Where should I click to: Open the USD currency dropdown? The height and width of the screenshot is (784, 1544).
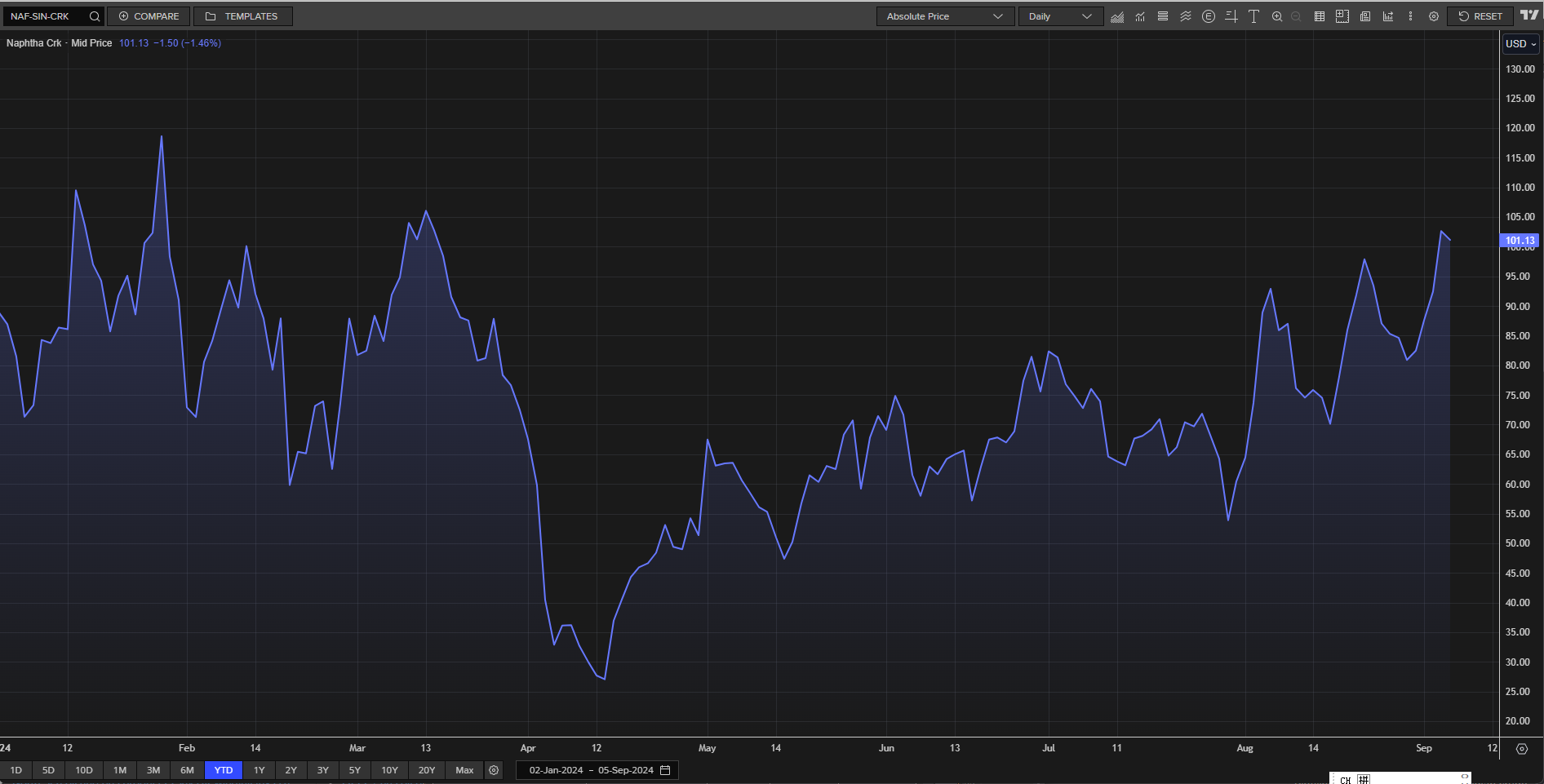point(1521,44)
